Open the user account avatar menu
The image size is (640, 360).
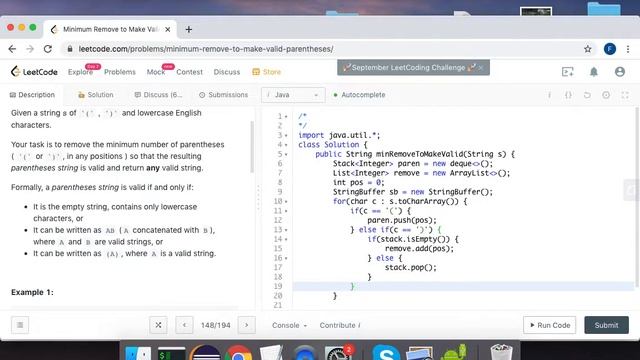tap(620, 72)
